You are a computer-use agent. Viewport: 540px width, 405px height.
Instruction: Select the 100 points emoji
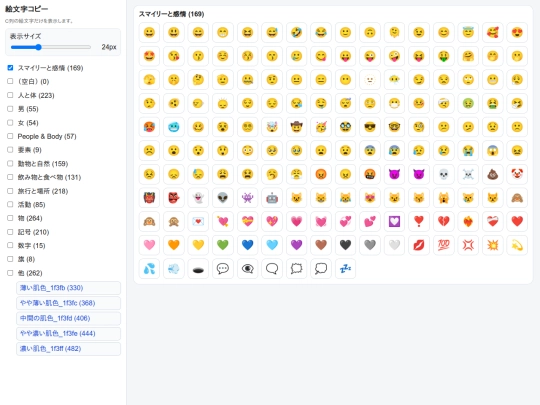coord(444,245)
